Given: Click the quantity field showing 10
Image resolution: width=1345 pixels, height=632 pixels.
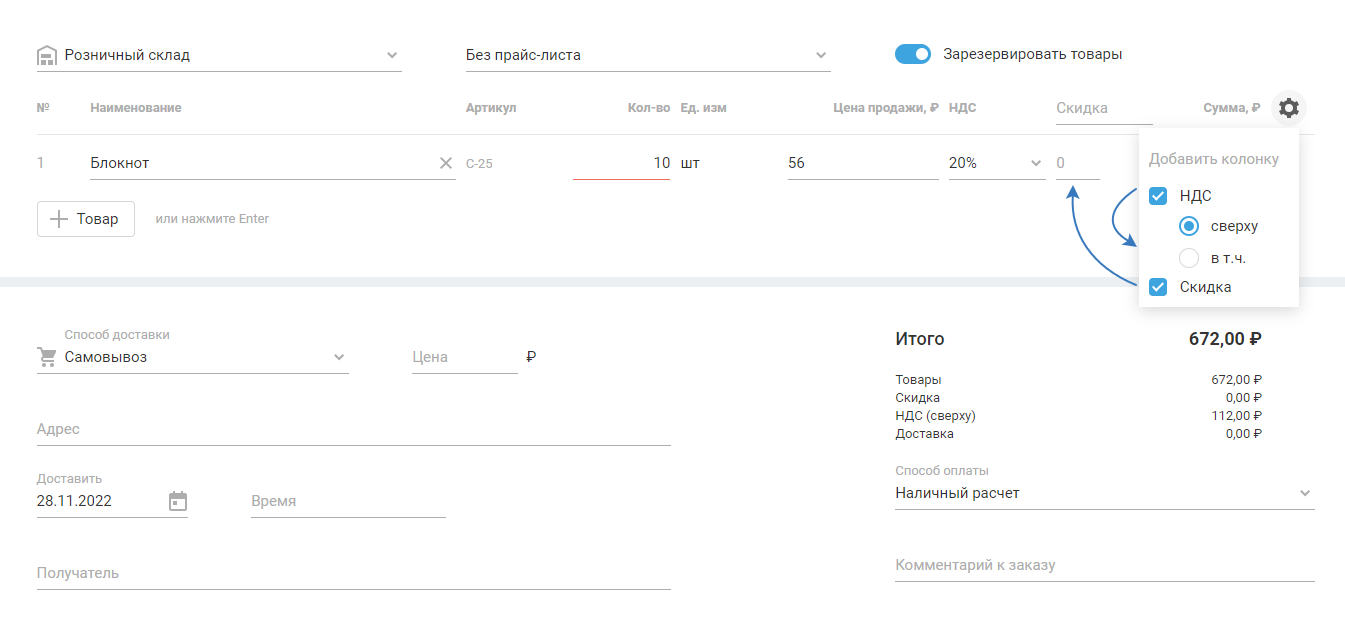Looking at the screenshot, I should pyautogui.click(x=621, y=163).
